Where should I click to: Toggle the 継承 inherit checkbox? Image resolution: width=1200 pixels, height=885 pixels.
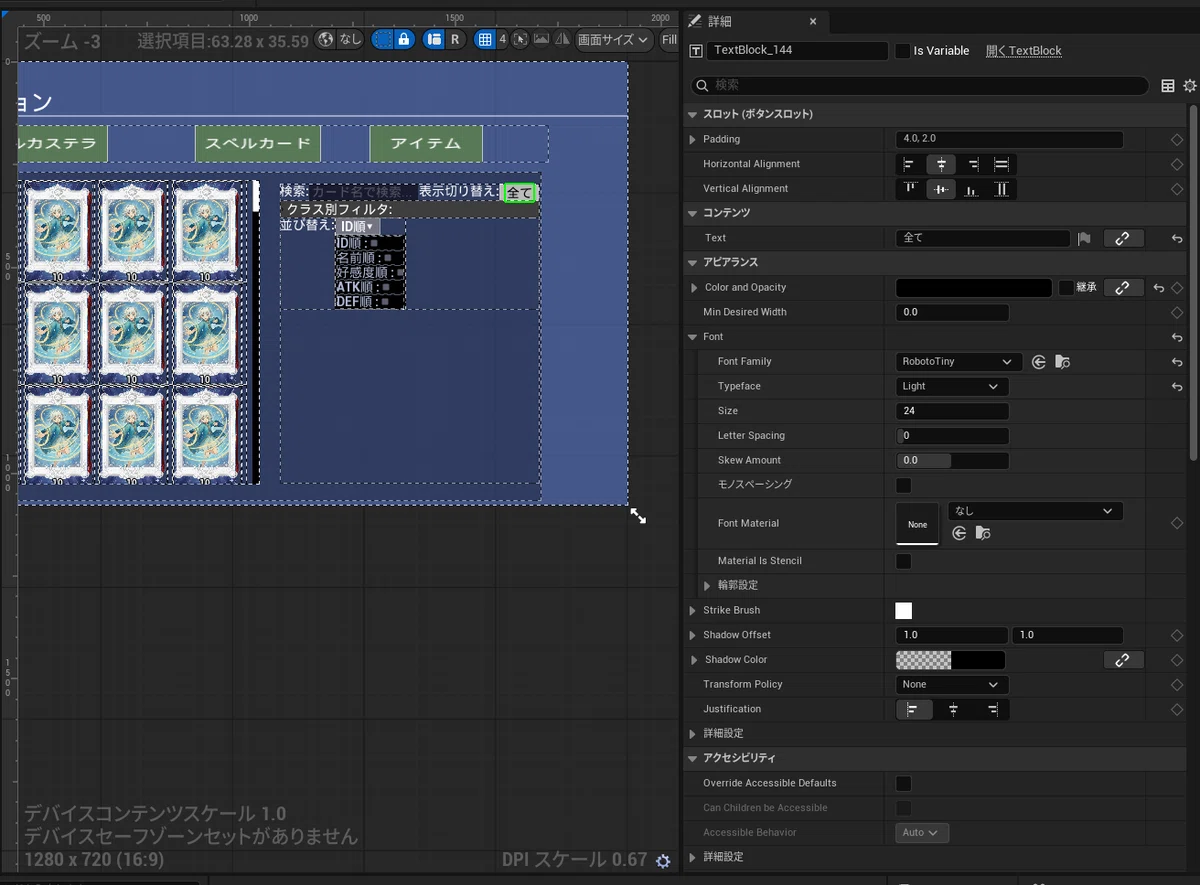pos(1066,288)
